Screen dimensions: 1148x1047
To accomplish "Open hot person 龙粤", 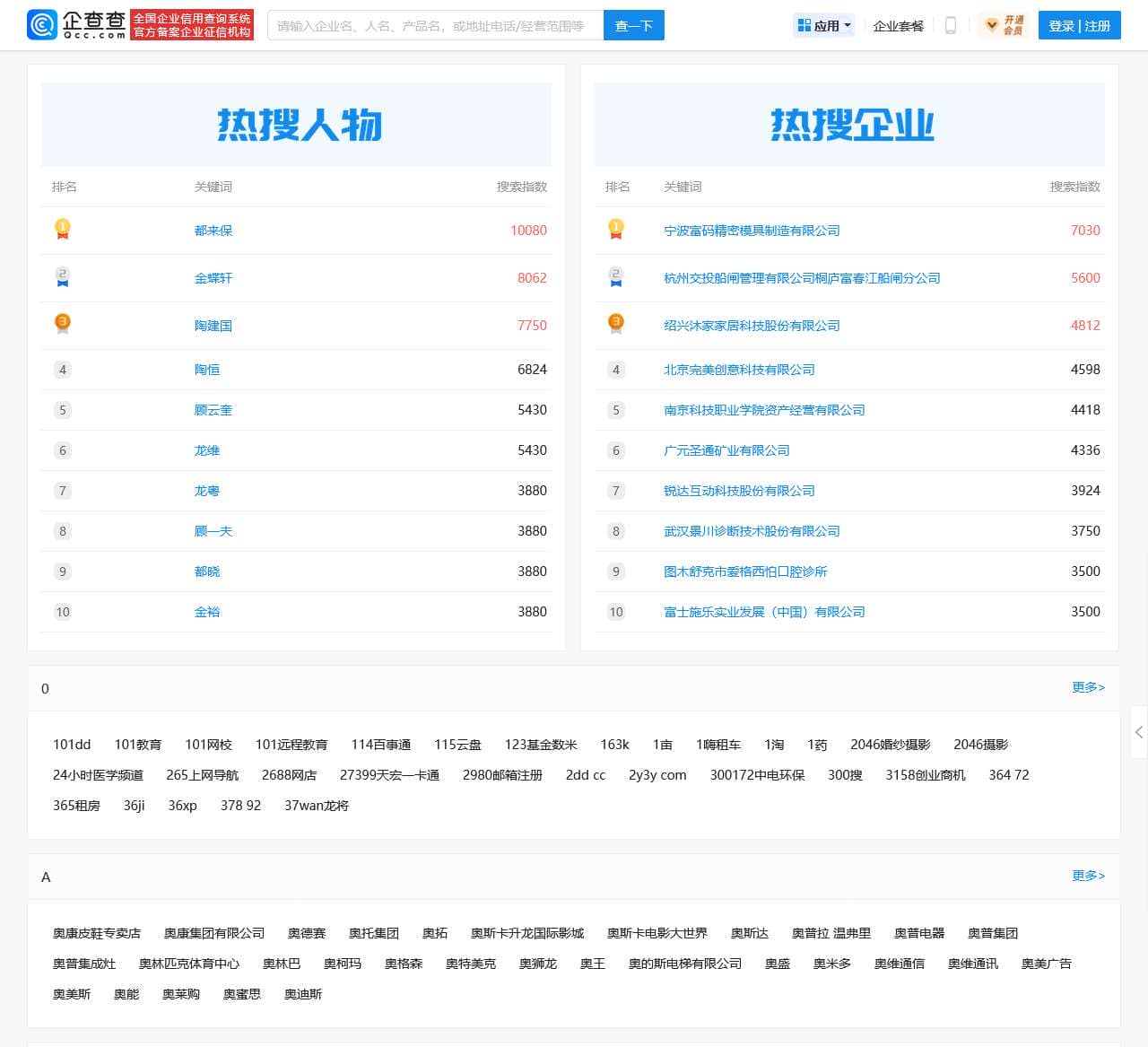I will coord(207,491).
